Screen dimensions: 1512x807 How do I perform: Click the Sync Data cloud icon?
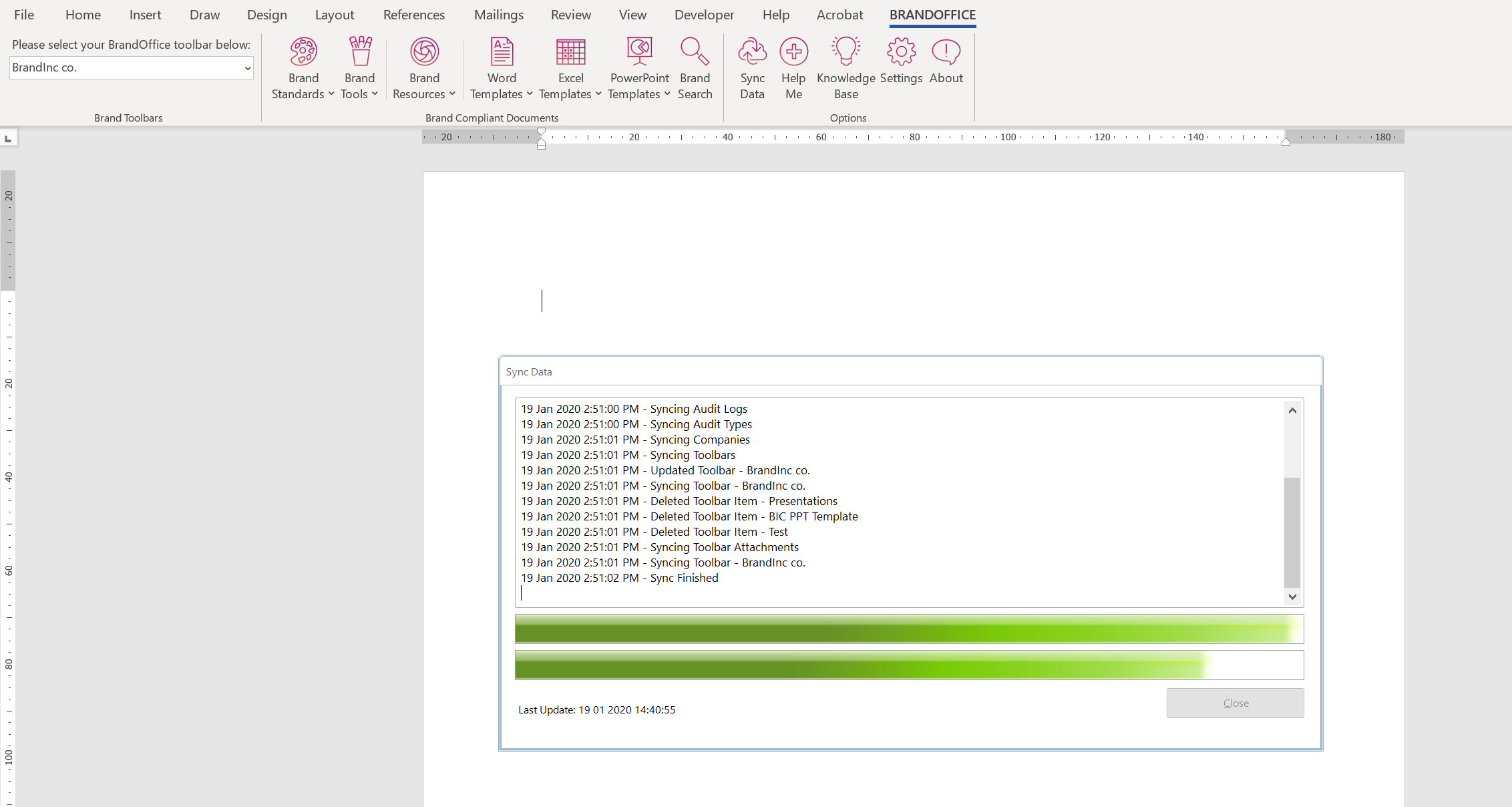[x=752, y=51]
